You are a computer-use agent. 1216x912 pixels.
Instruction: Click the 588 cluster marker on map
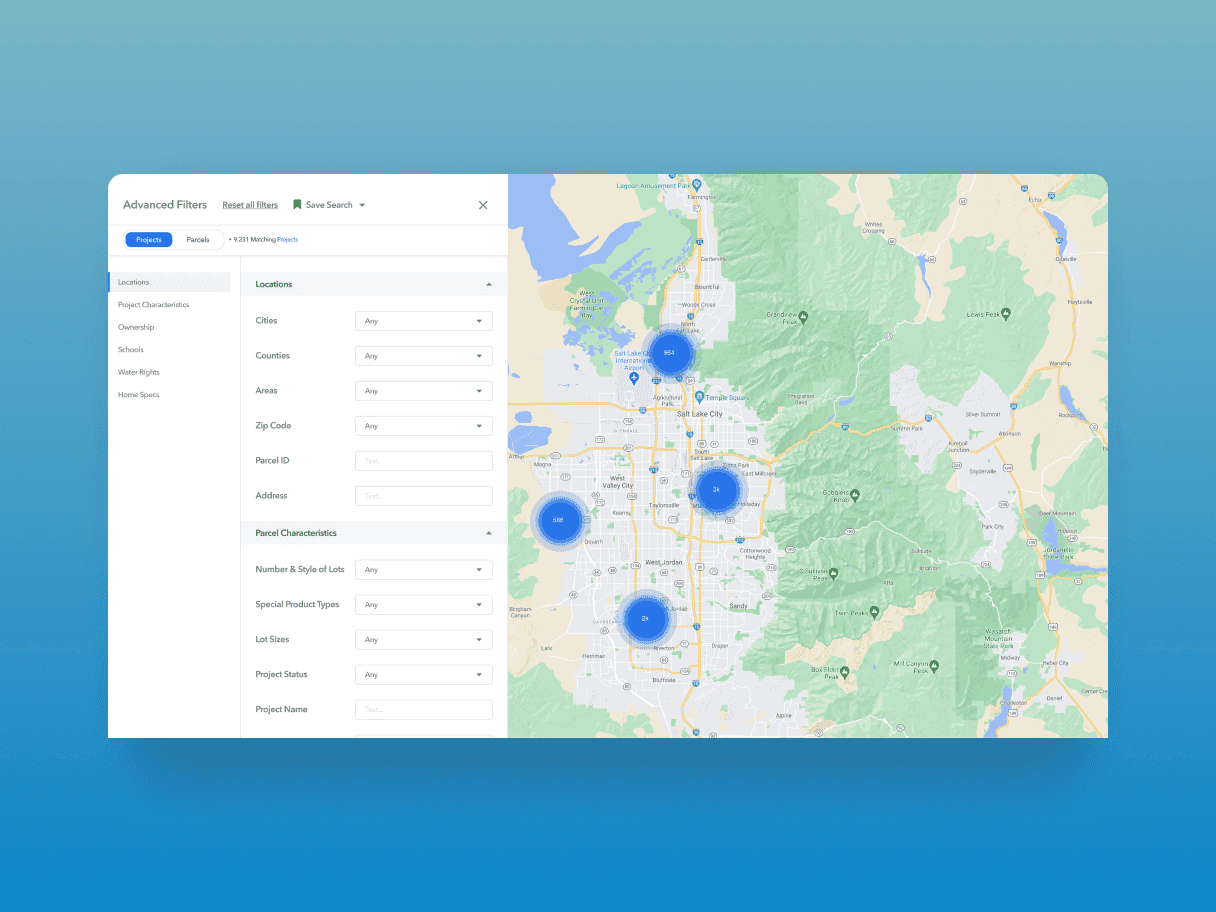559,520
